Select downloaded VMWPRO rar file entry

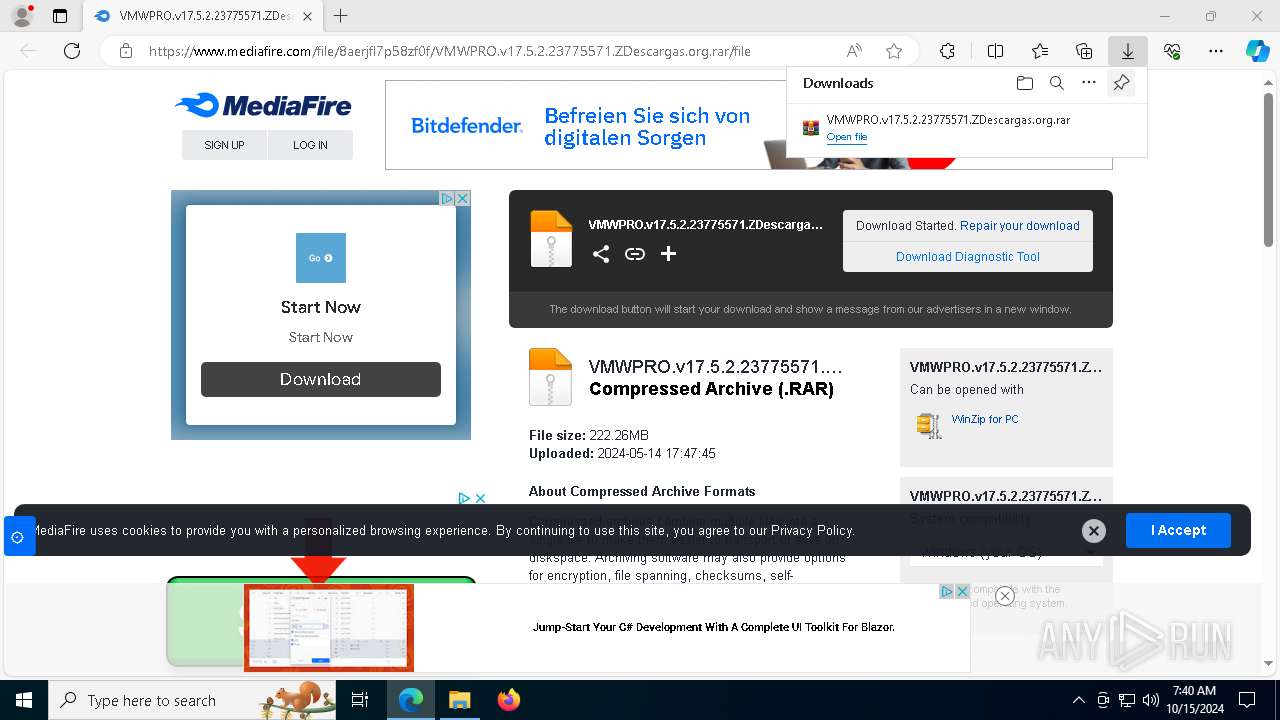pyautogui.click(x=966, y=128)
